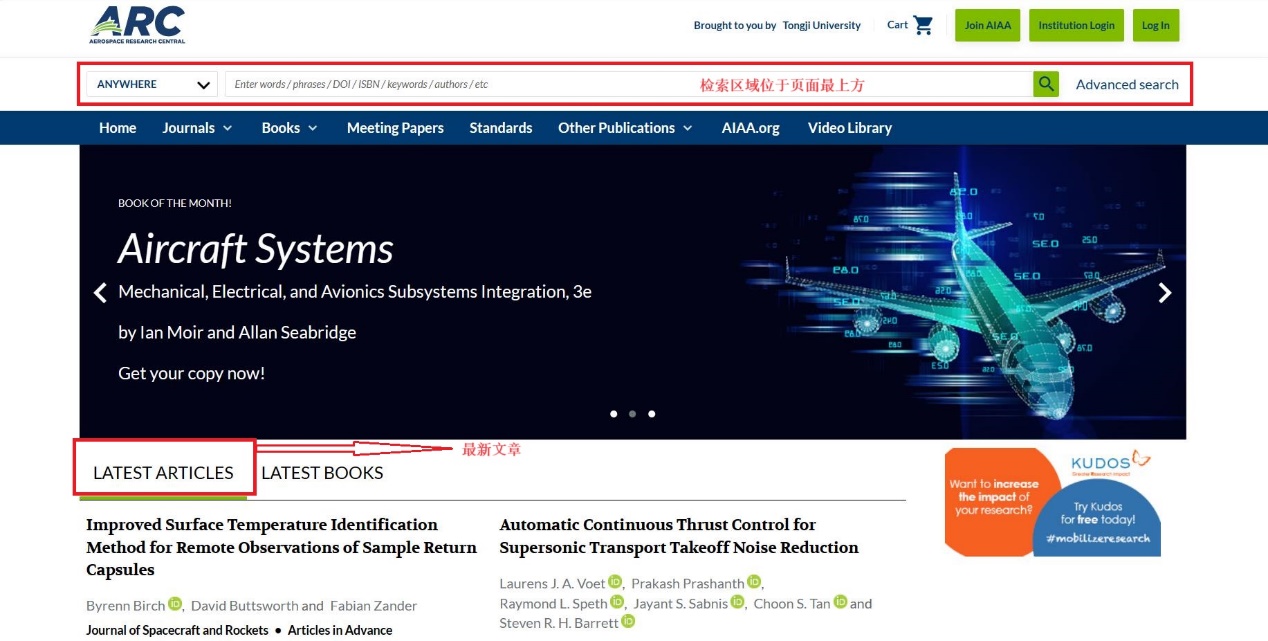The height and width of the screenshot is (641, 1268).
Task: Click author name Laurens J. A. Voet
Action: pos(552,583)
